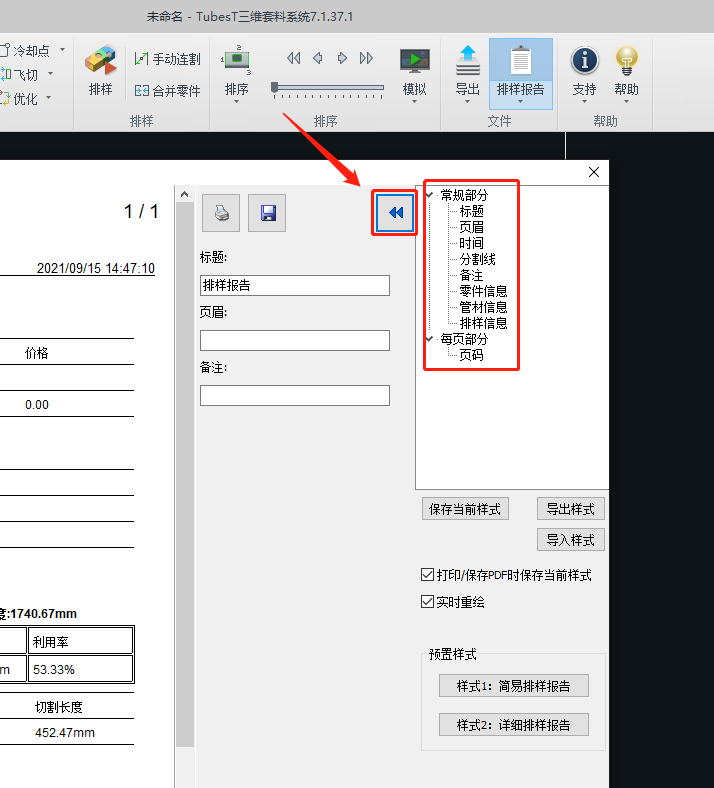Click the sorting progress slider handle
714x788 pixels.
point(275,88)
